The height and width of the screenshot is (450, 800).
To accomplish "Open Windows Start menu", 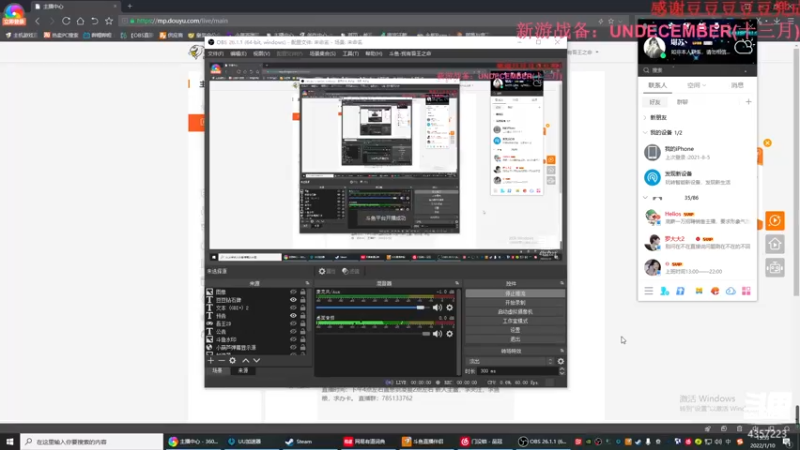I will (10, 441).
